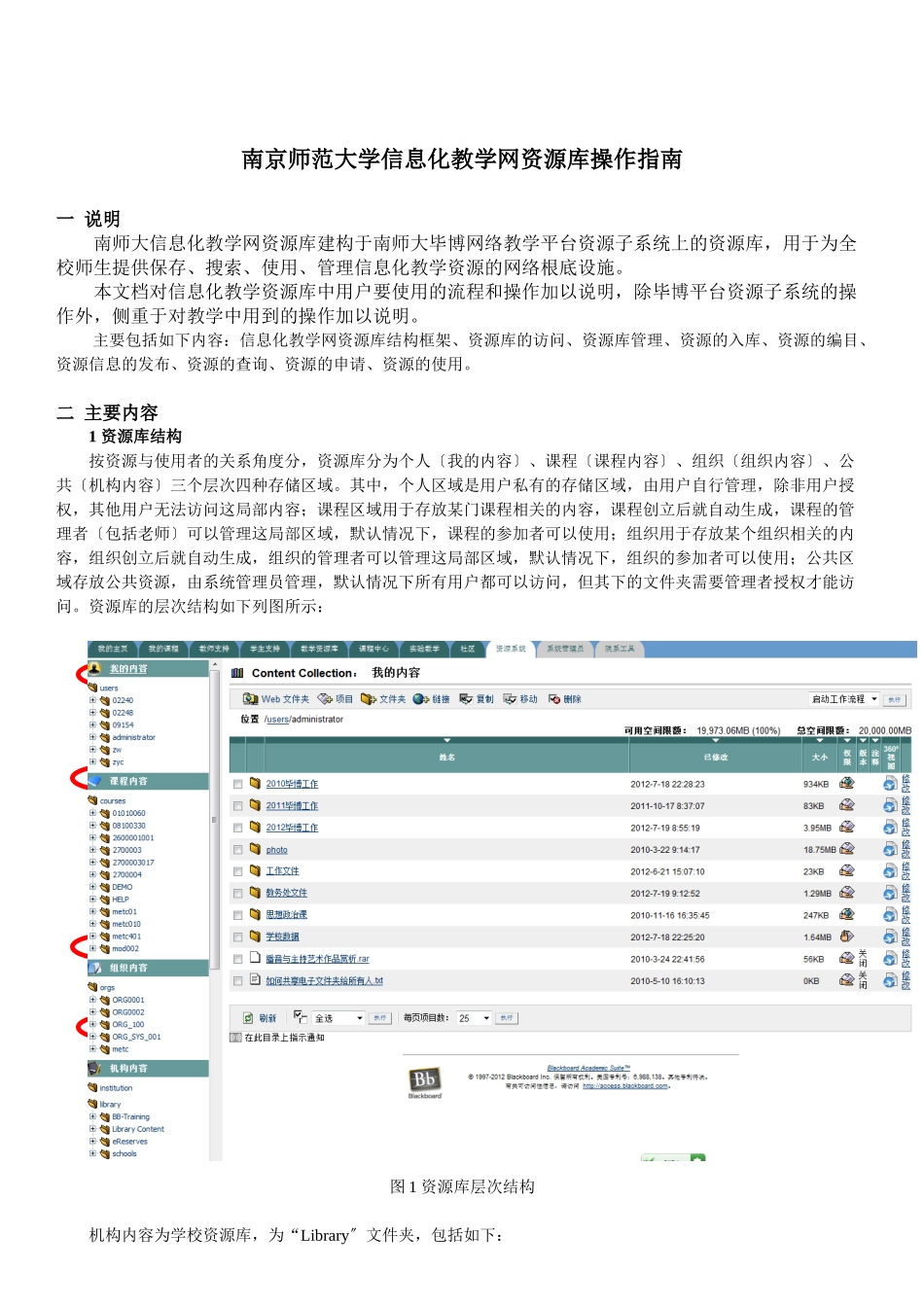This screenshot has width=924, height=1307.
Task: Expand the 02240 user folder in the tree
Action: pyautogui.click(x=93, y=700)
